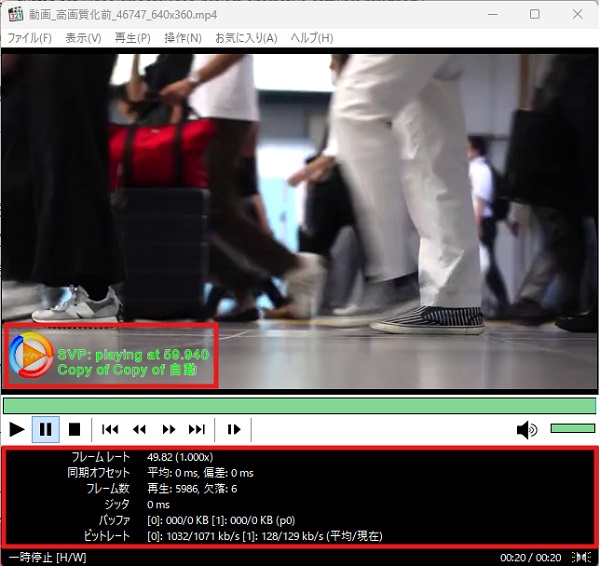Click the 00:20 / 00:20 time display
The height and width of the screenshot is (566, 600).
coord(533,557)
